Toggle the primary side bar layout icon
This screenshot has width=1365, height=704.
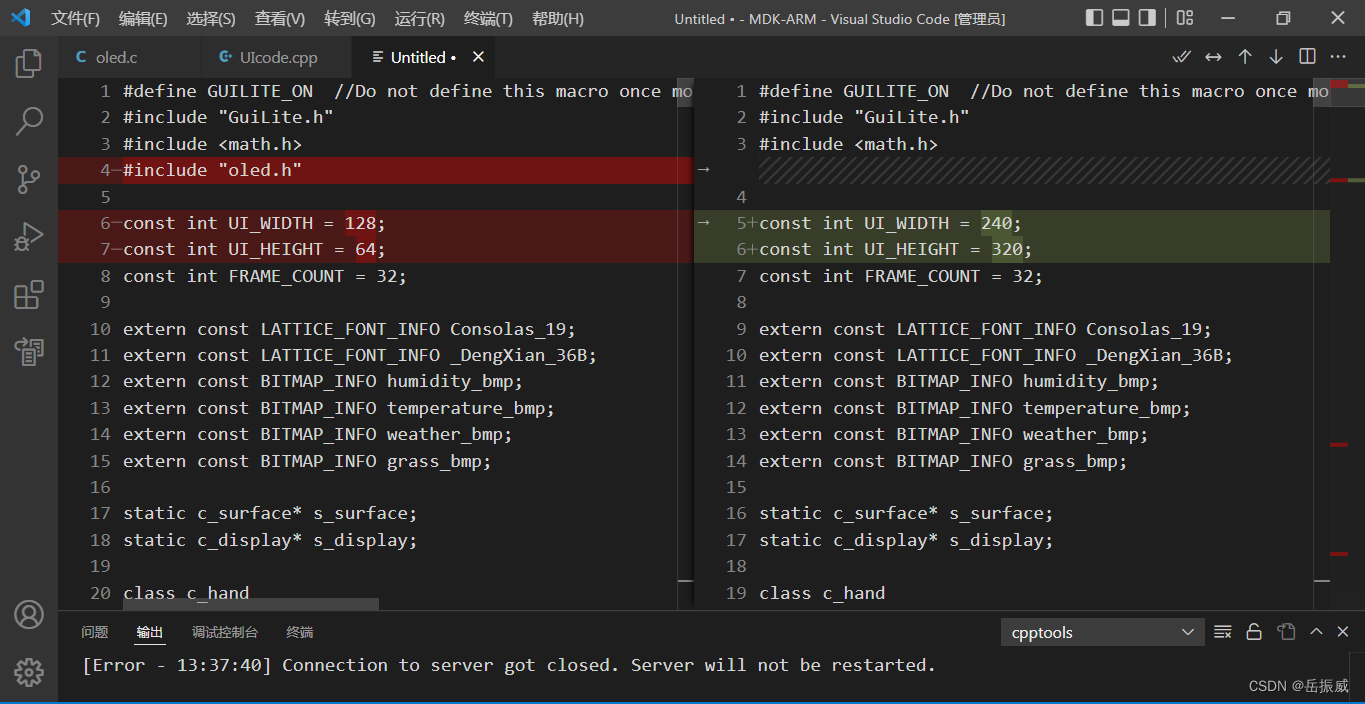[x=1095, y=18]
